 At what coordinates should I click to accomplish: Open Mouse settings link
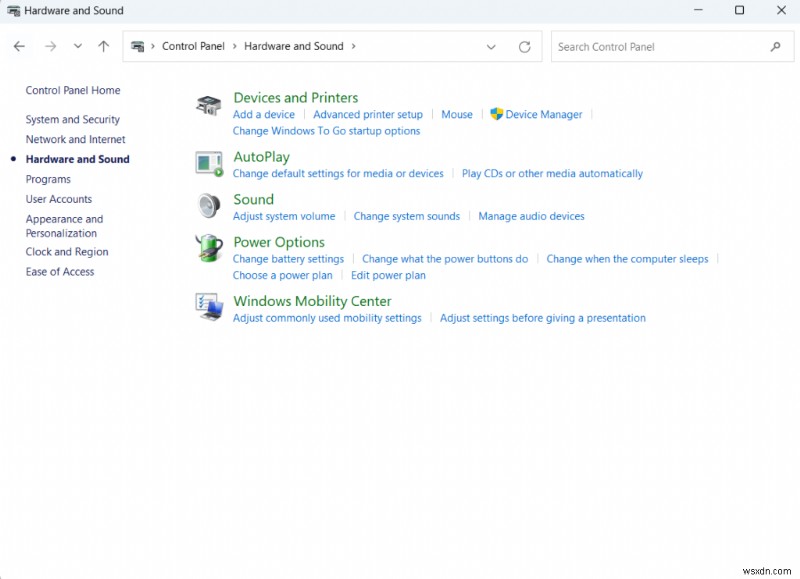[x=457, y=114]
